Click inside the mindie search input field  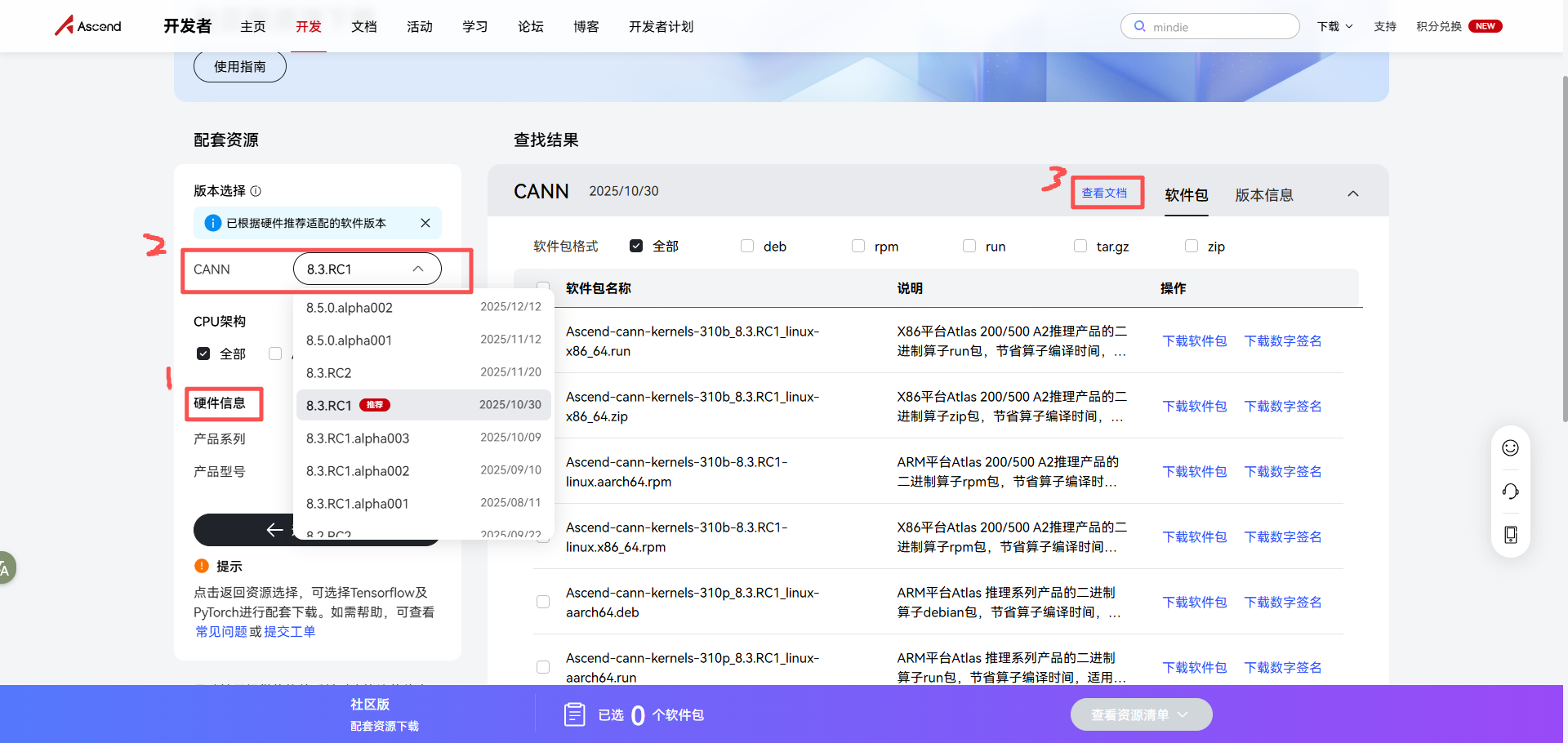click(1209, 26)
